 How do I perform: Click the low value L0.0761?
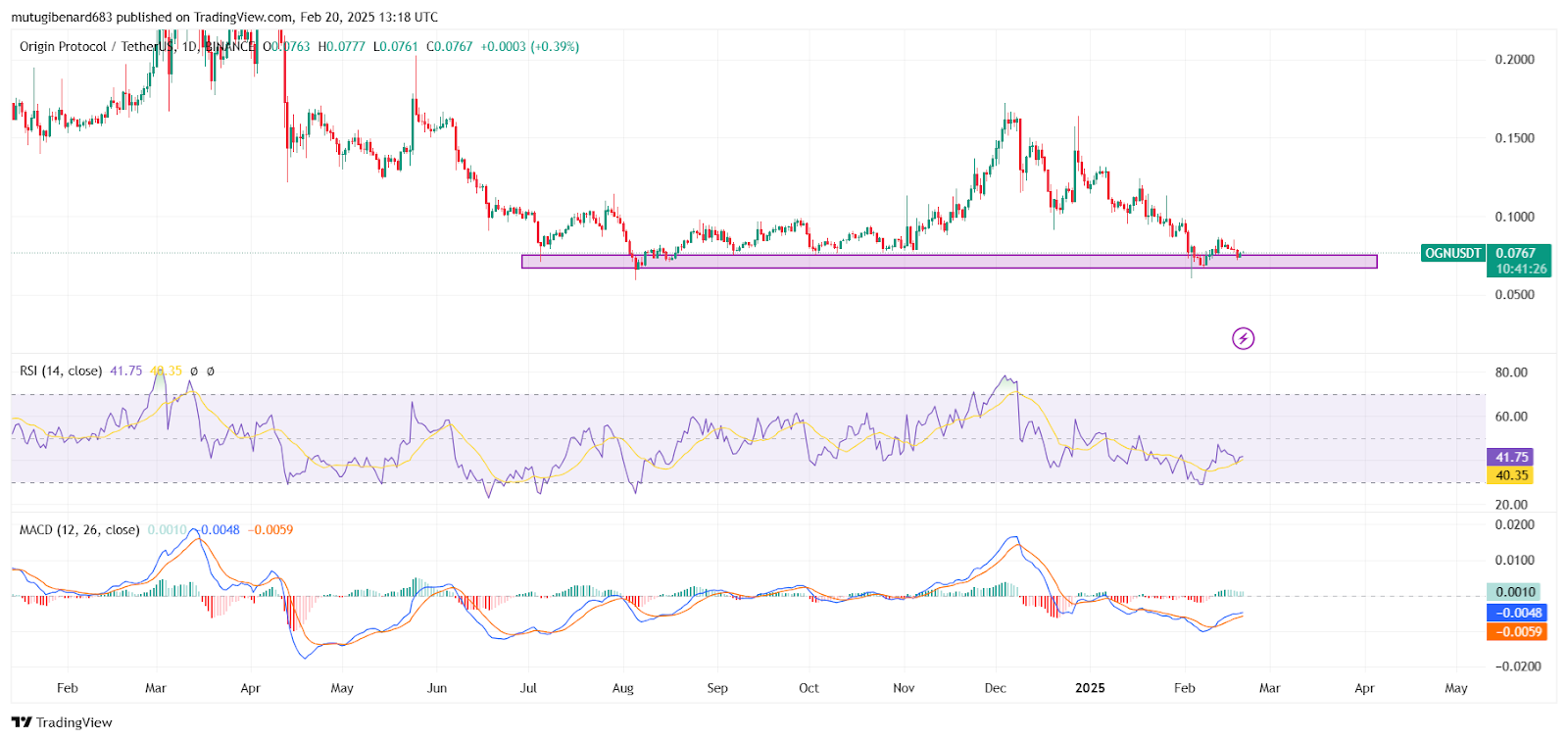click(396, 47)
